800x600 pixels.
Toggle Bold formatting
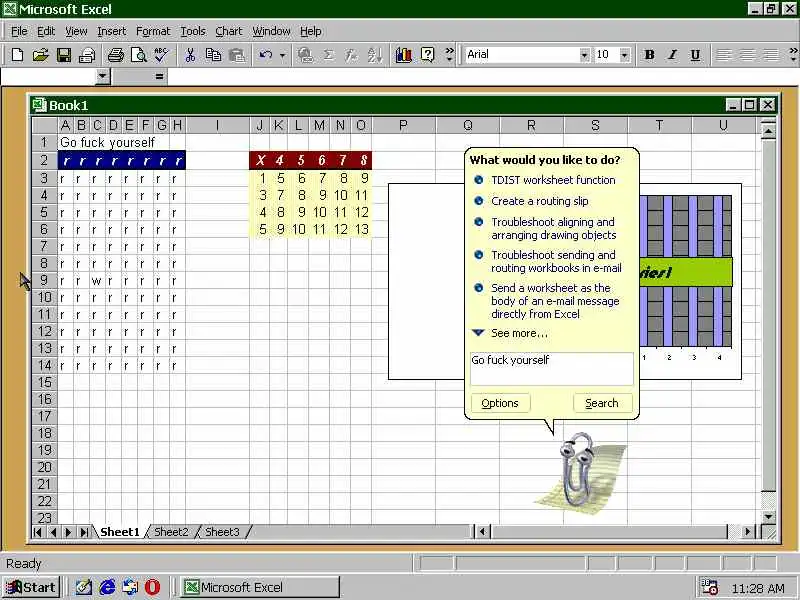649,55
